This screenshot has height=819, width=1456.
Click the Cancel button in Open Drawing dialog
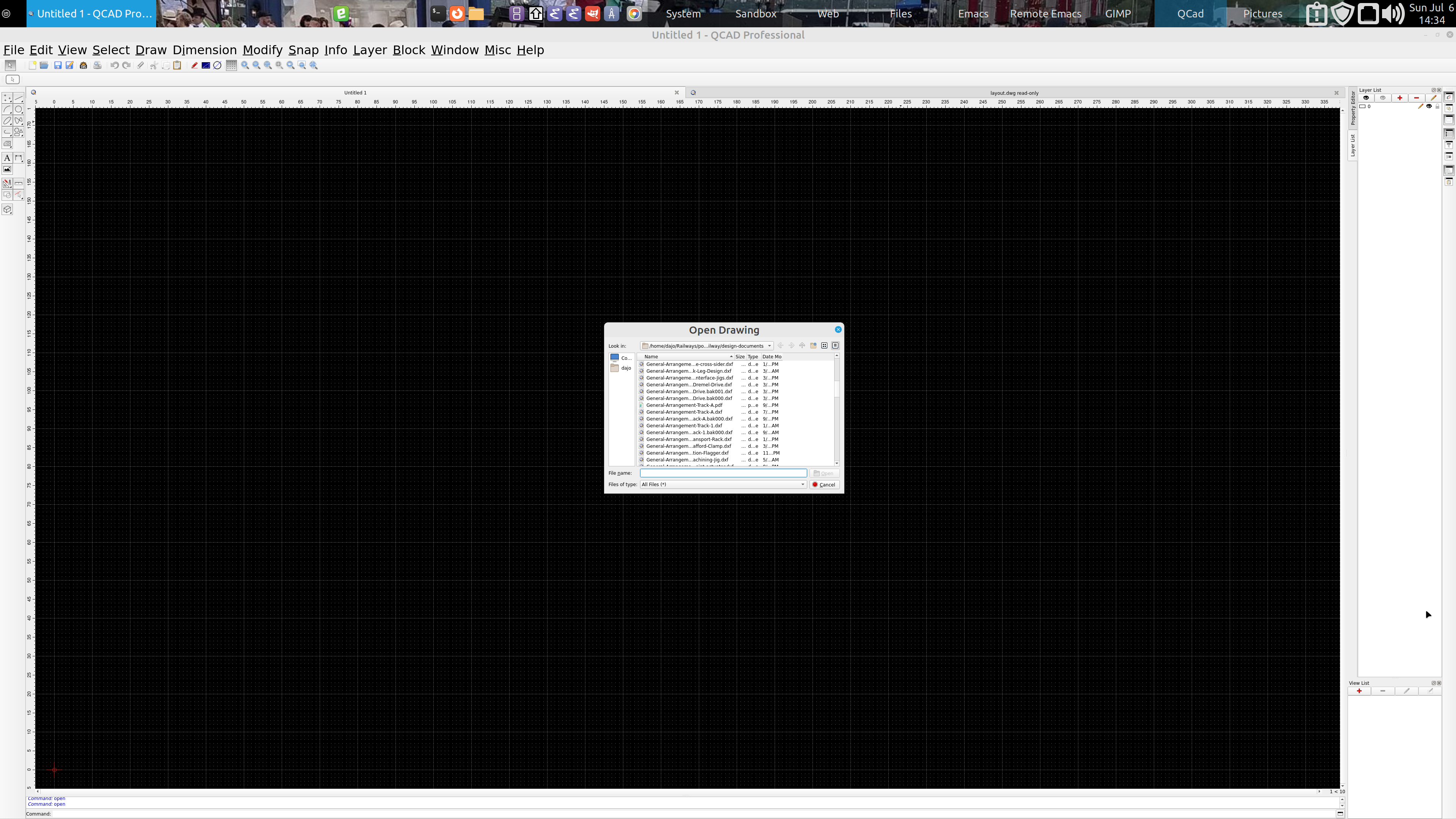pyautogui.click(x=824, y=485)
